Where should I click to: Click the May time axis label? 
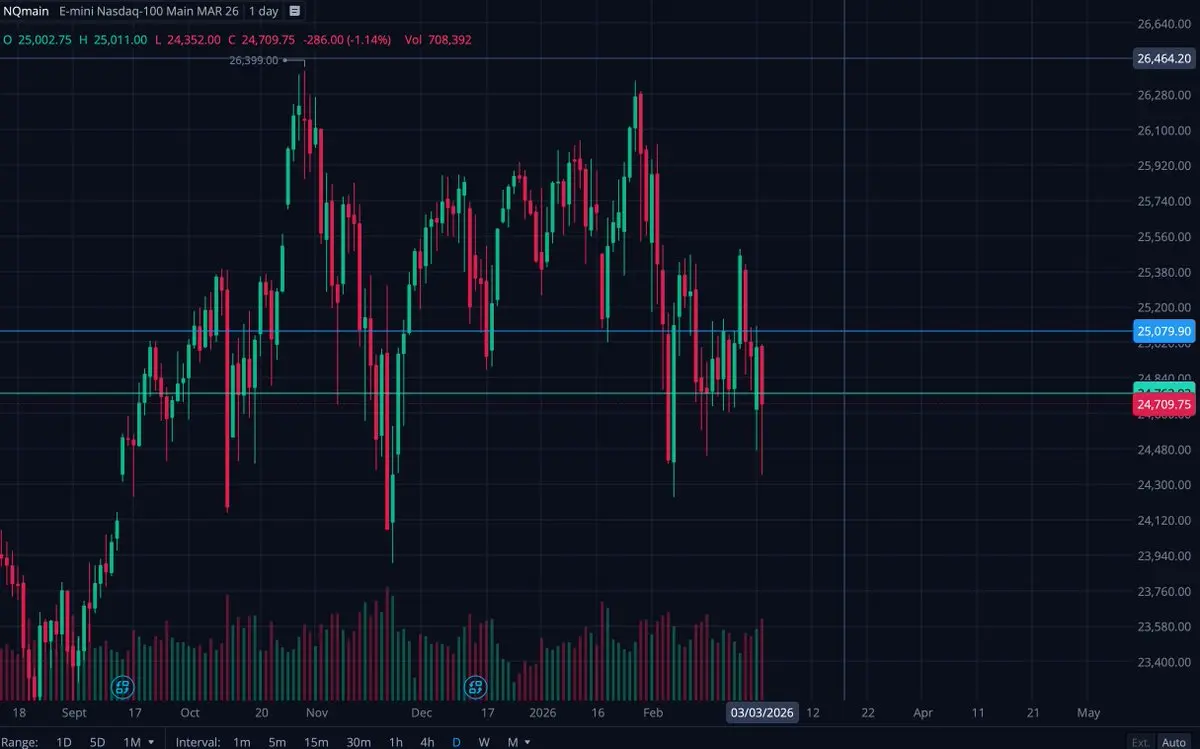pos(1088,713)
